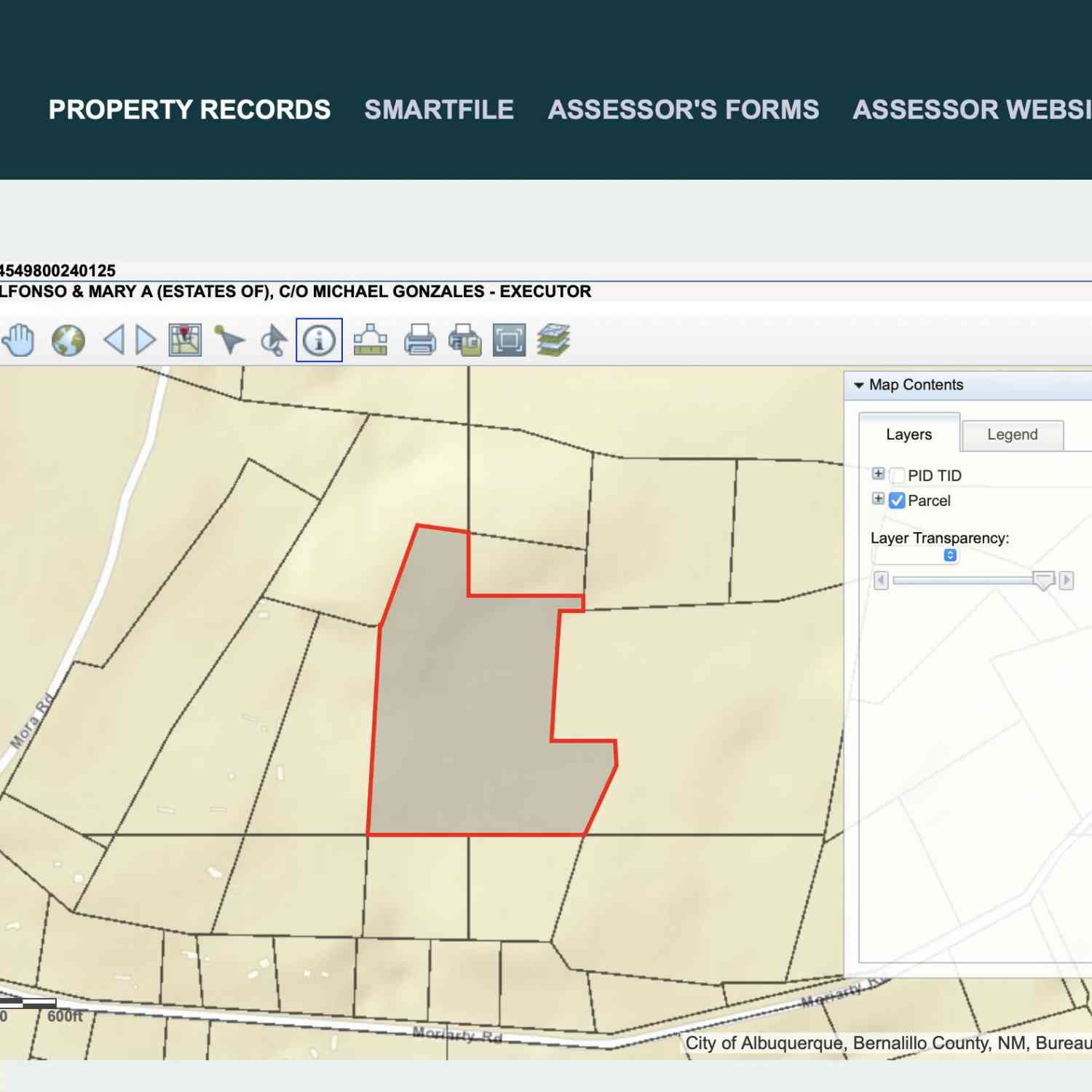The height and width of the screenshot is (1092, 1092).
Task: Go to next map extent arrow
Action: pos(146,341)
